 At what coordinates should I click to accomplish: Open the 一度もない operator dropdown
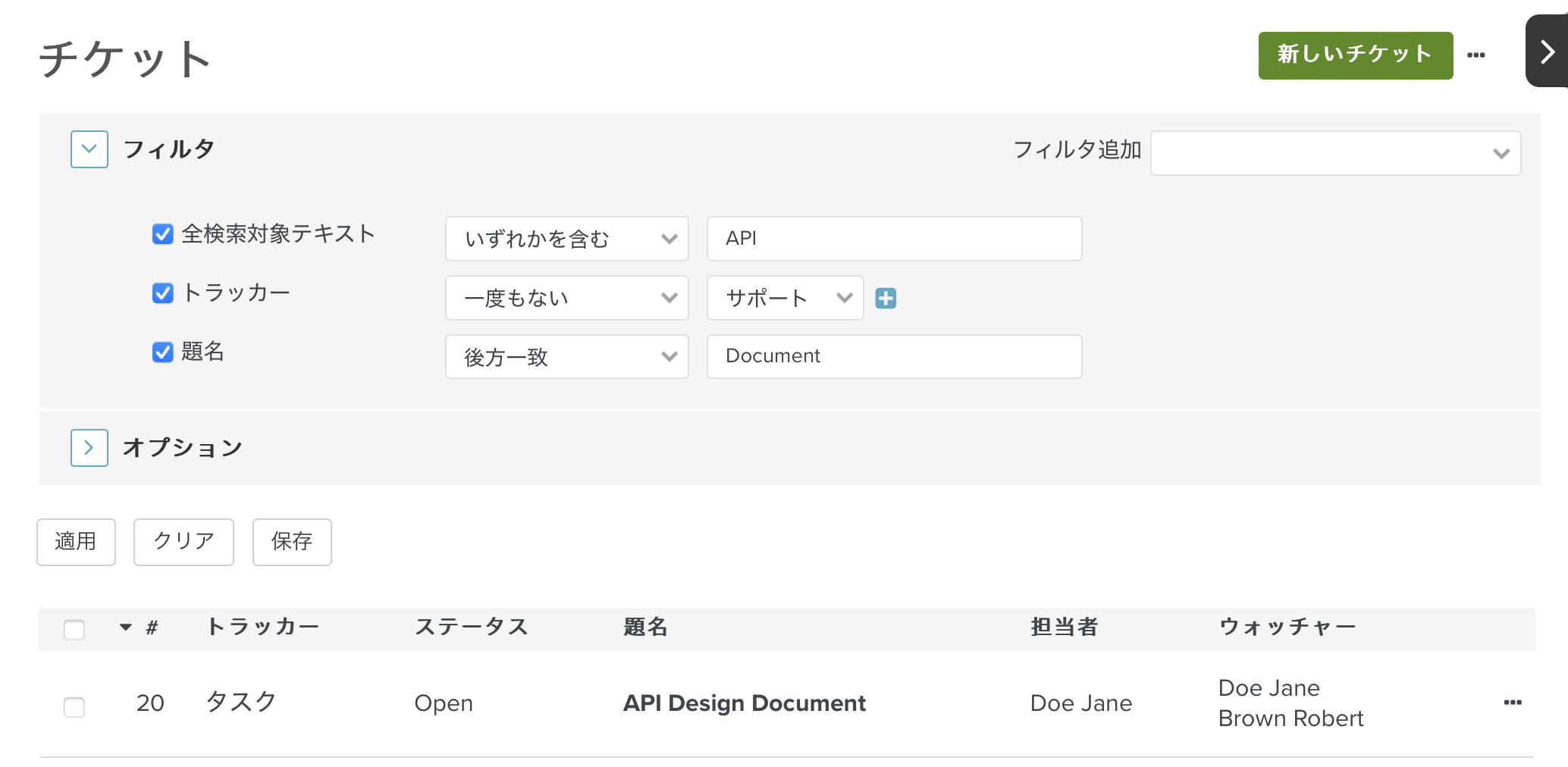click(x=567, y=298)
